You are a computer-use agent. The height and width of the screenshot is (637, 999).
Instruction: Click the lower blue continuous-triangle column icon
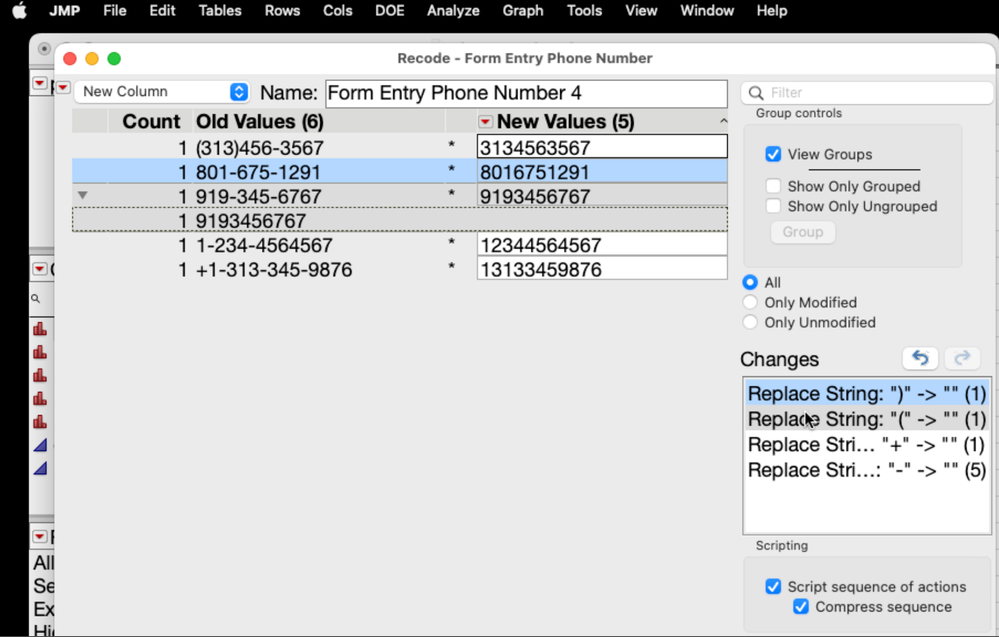pos(40,469)
